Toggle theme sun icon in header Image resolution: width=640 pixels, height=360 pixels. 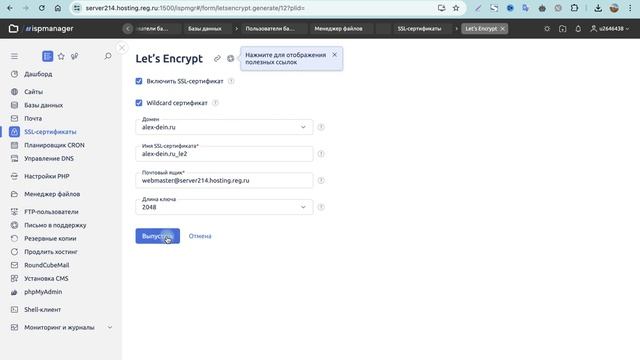point(547,29)
